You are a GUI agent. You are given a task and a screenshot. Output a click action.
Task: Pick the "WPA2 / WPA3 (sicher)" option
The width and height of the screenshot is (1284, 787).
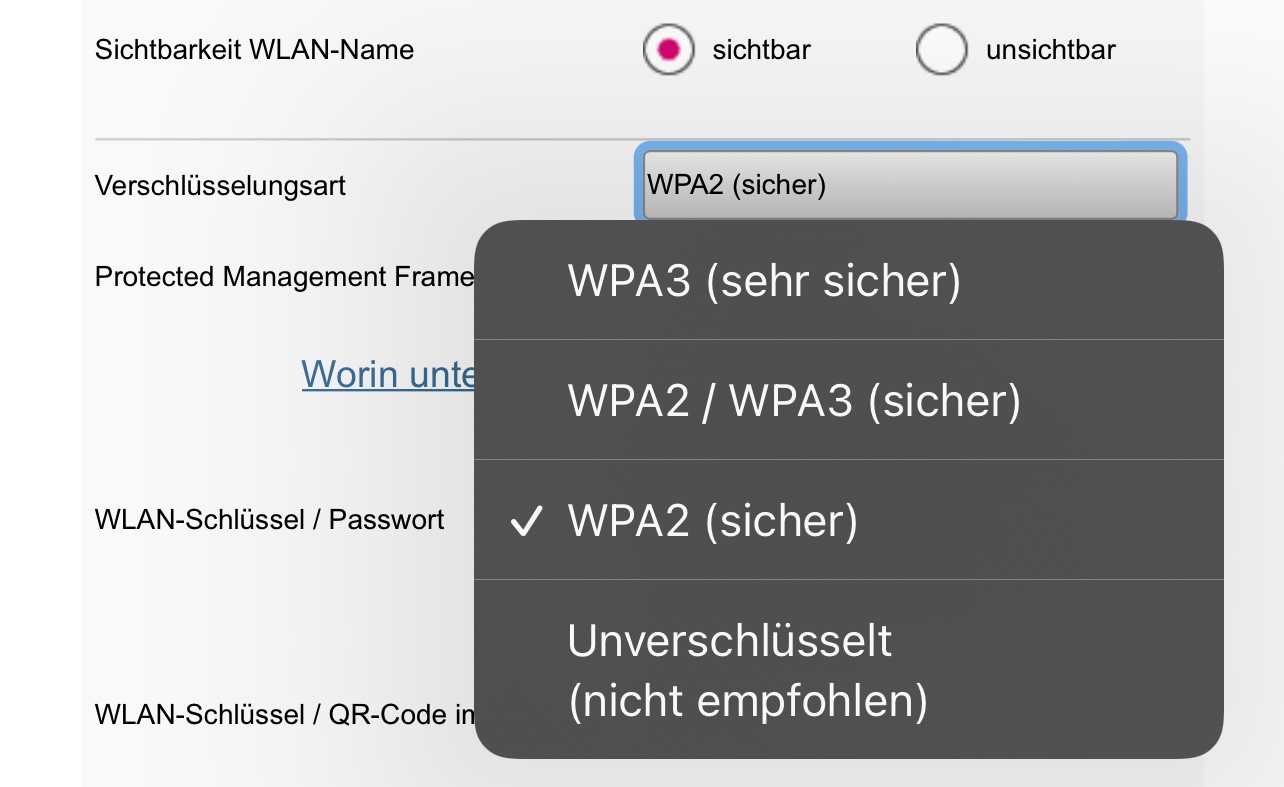(794, 401)
